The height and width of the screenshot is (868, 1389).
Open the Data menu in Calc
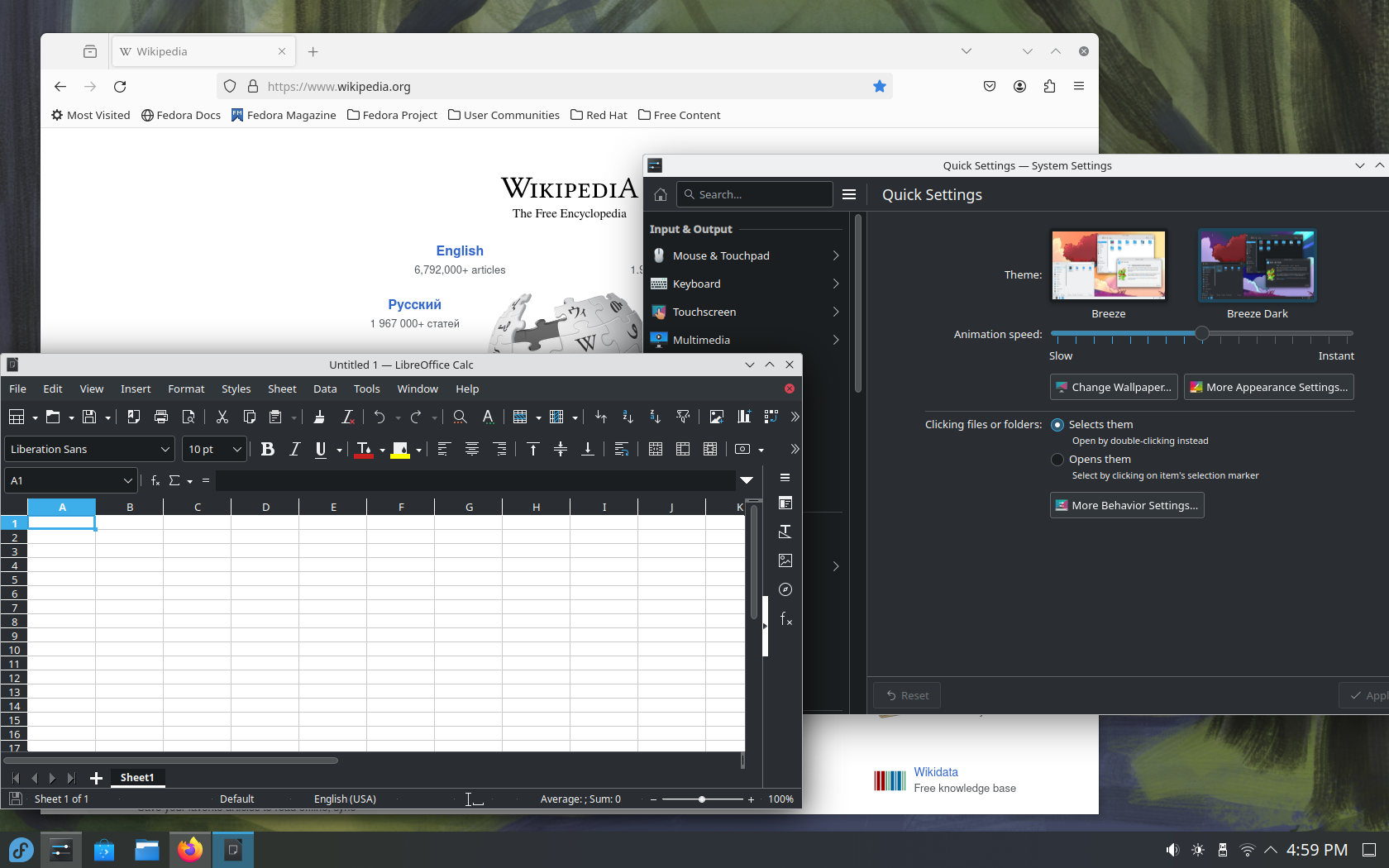coord(325,389)
